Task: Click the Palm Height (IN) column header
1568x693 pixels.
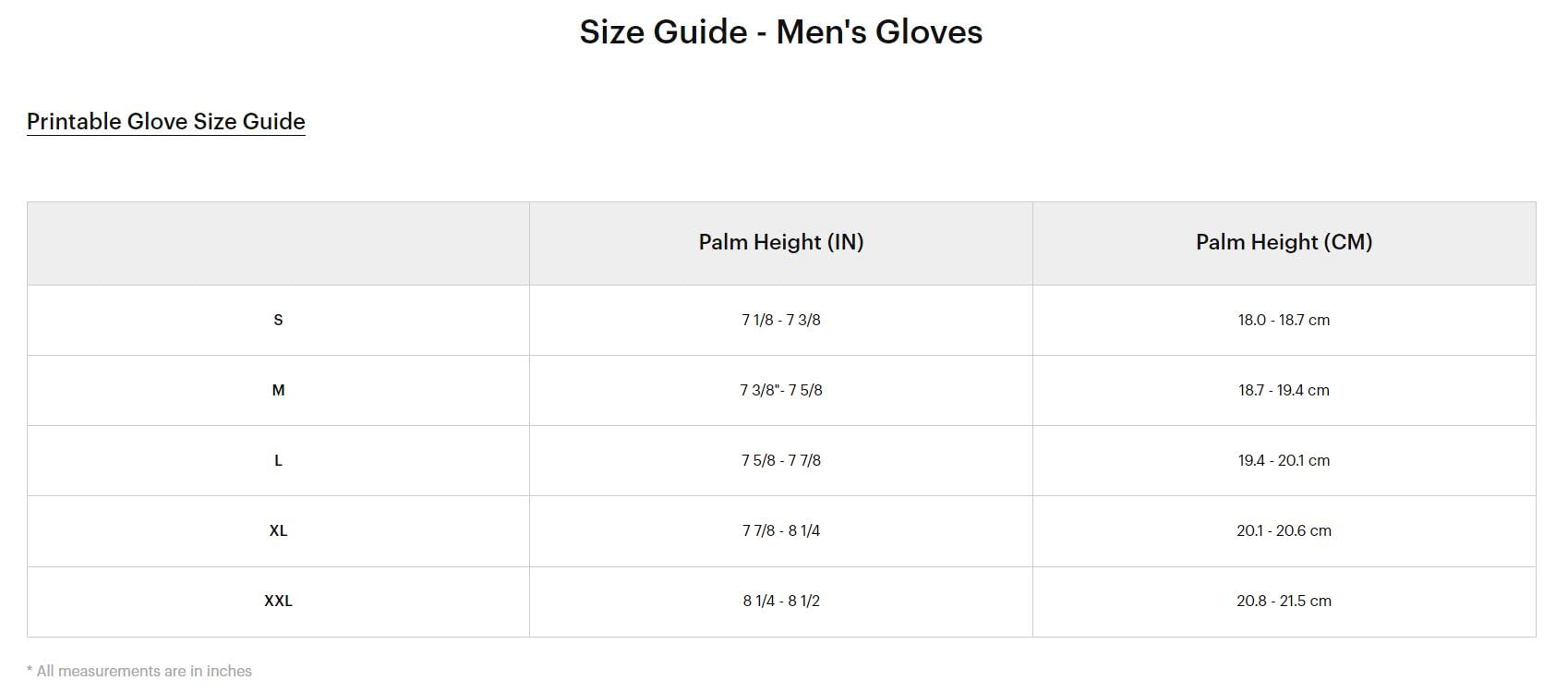Action: pos(781,242)
